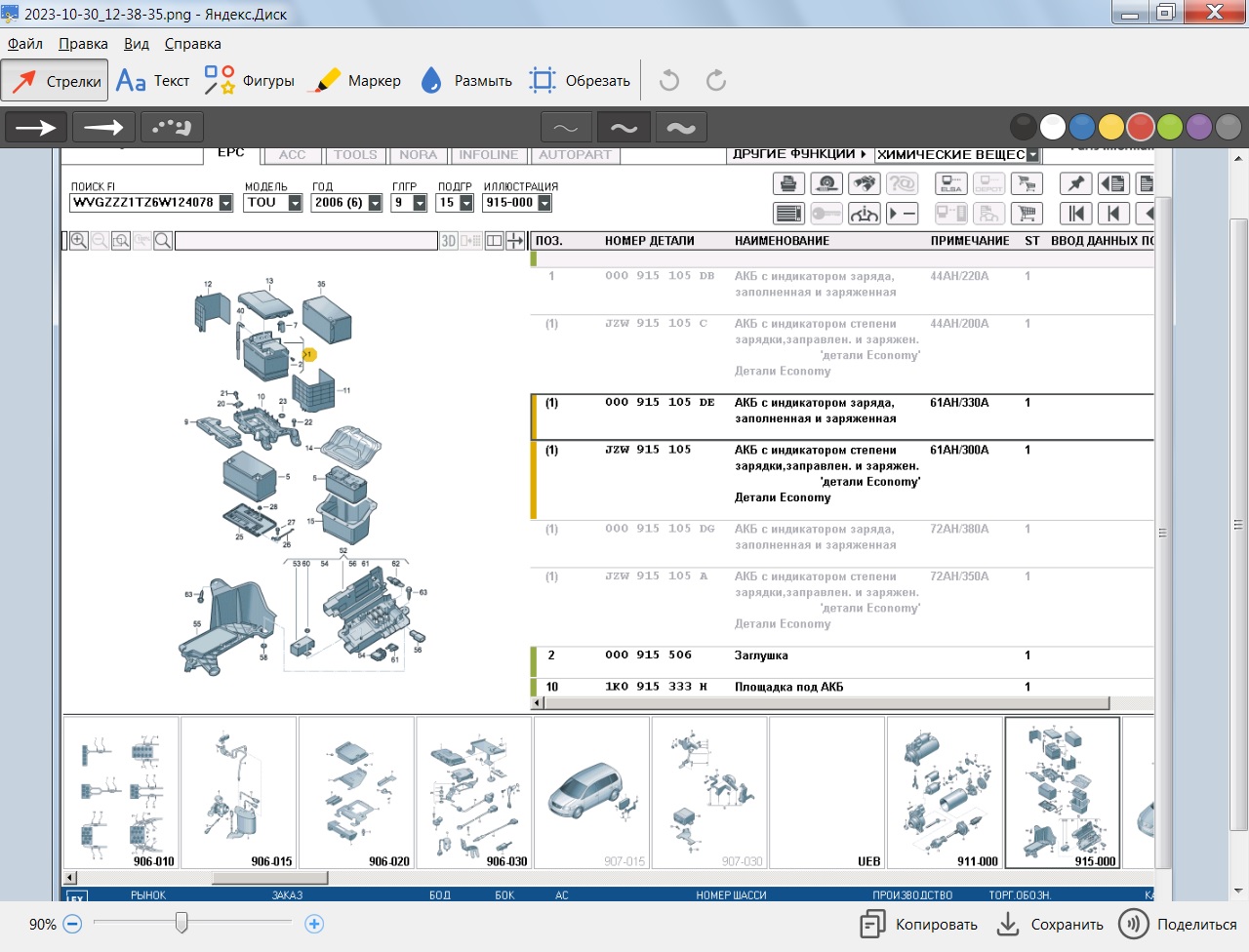
Task: Open the Файл menu
Action: 25,44
